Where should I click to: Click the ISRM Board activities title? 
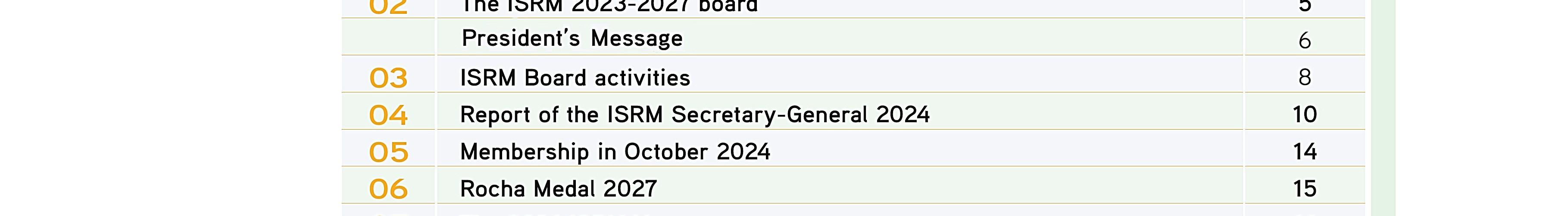coord(575,78)
